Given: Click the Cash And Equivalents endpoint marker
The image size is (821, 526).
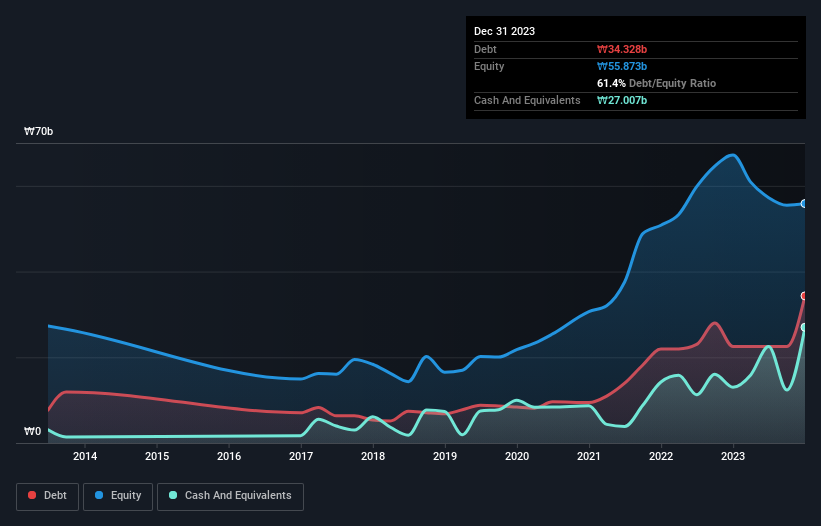Looking at the screenshot, I should tap(804, 328).
